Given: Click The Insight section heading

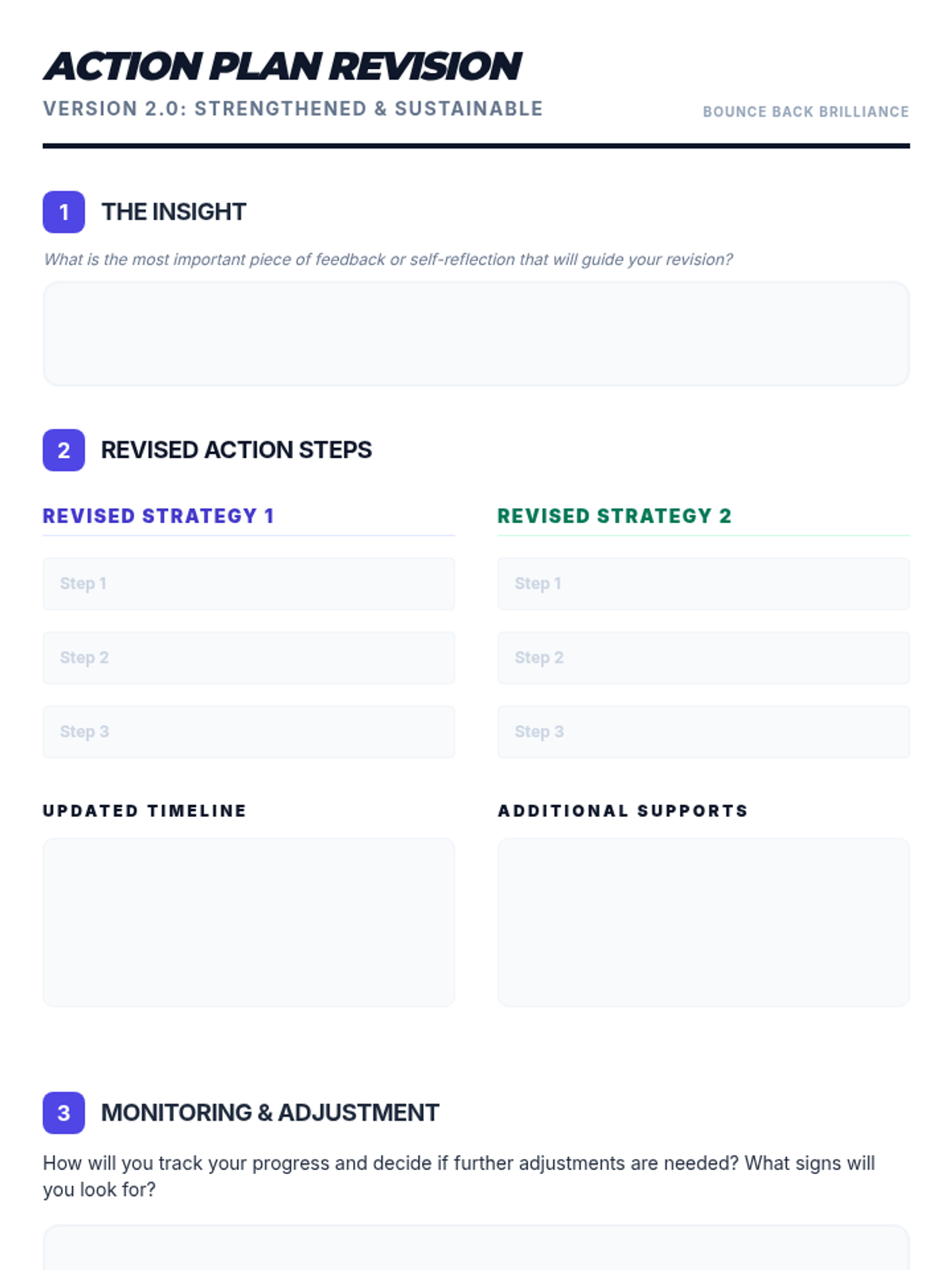Looking at the screenshot, I should pos(174,212).
